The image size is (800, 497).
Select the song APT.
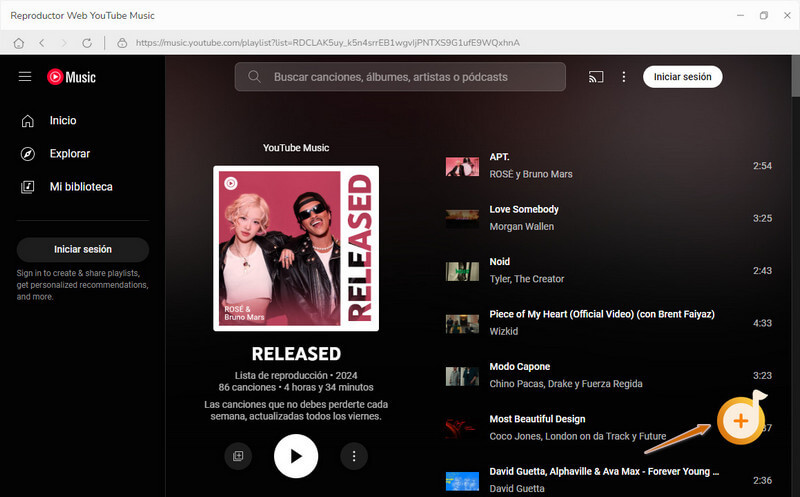[499, 157]
